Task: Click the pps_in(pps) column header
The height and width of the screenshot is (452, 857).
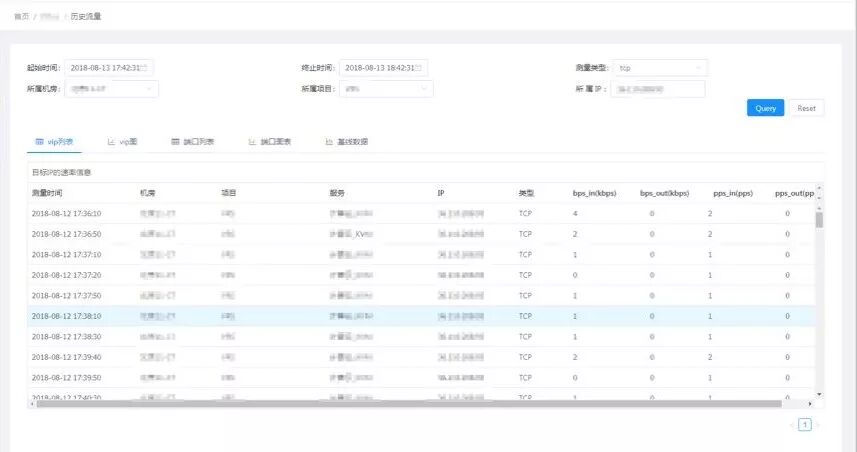Action: tap(733, 193)
